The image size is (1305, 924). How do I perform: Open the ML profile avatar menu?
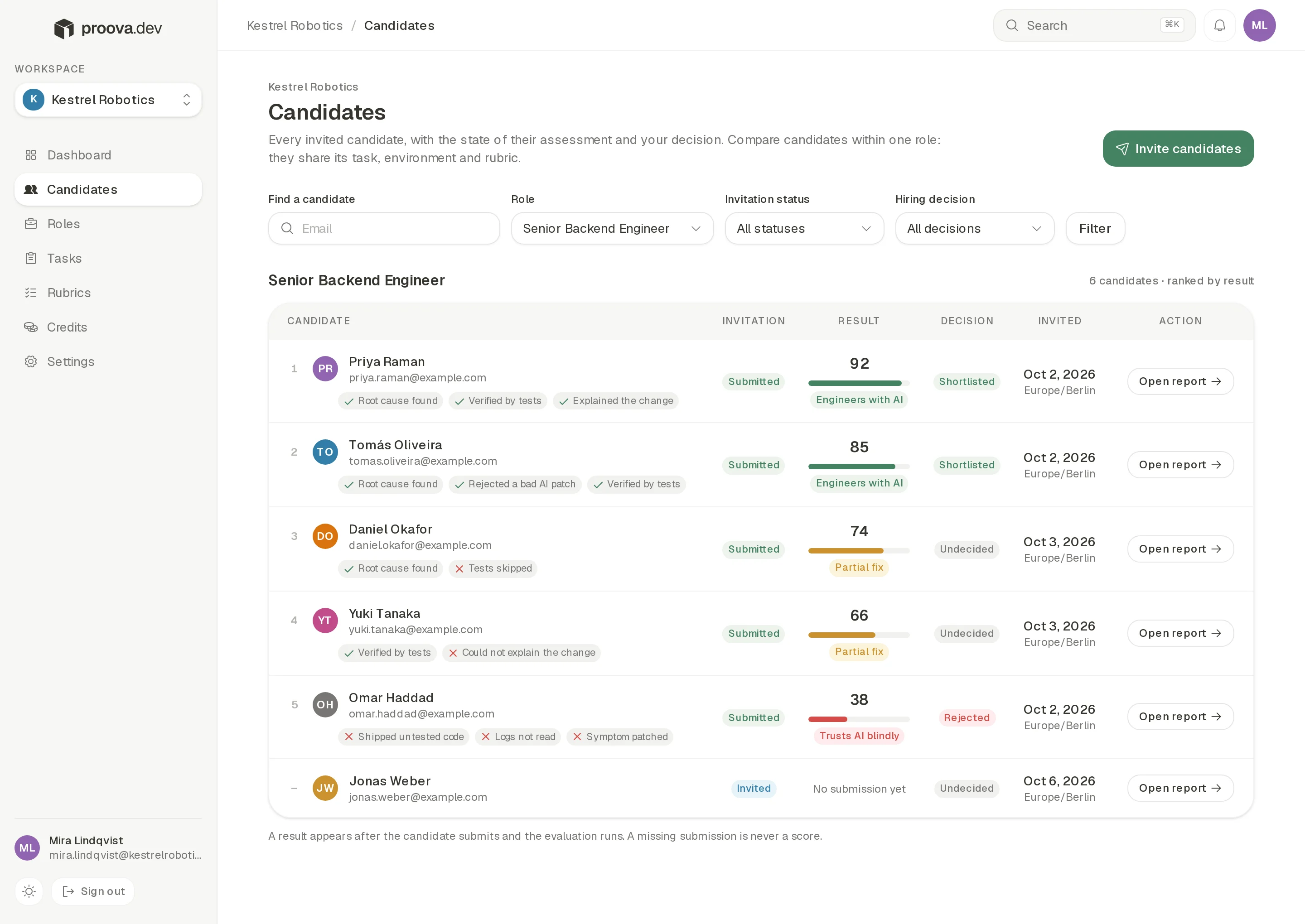point(1259,26)
